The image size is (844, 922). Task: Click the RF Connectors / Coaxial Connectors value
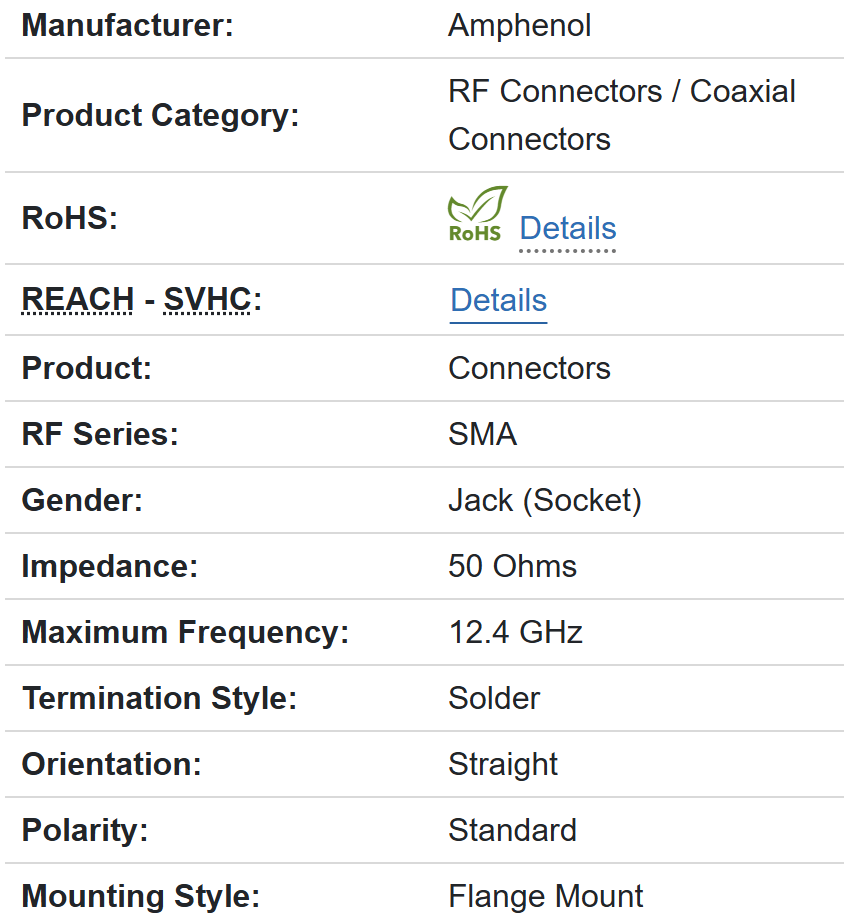coord(621,114)
